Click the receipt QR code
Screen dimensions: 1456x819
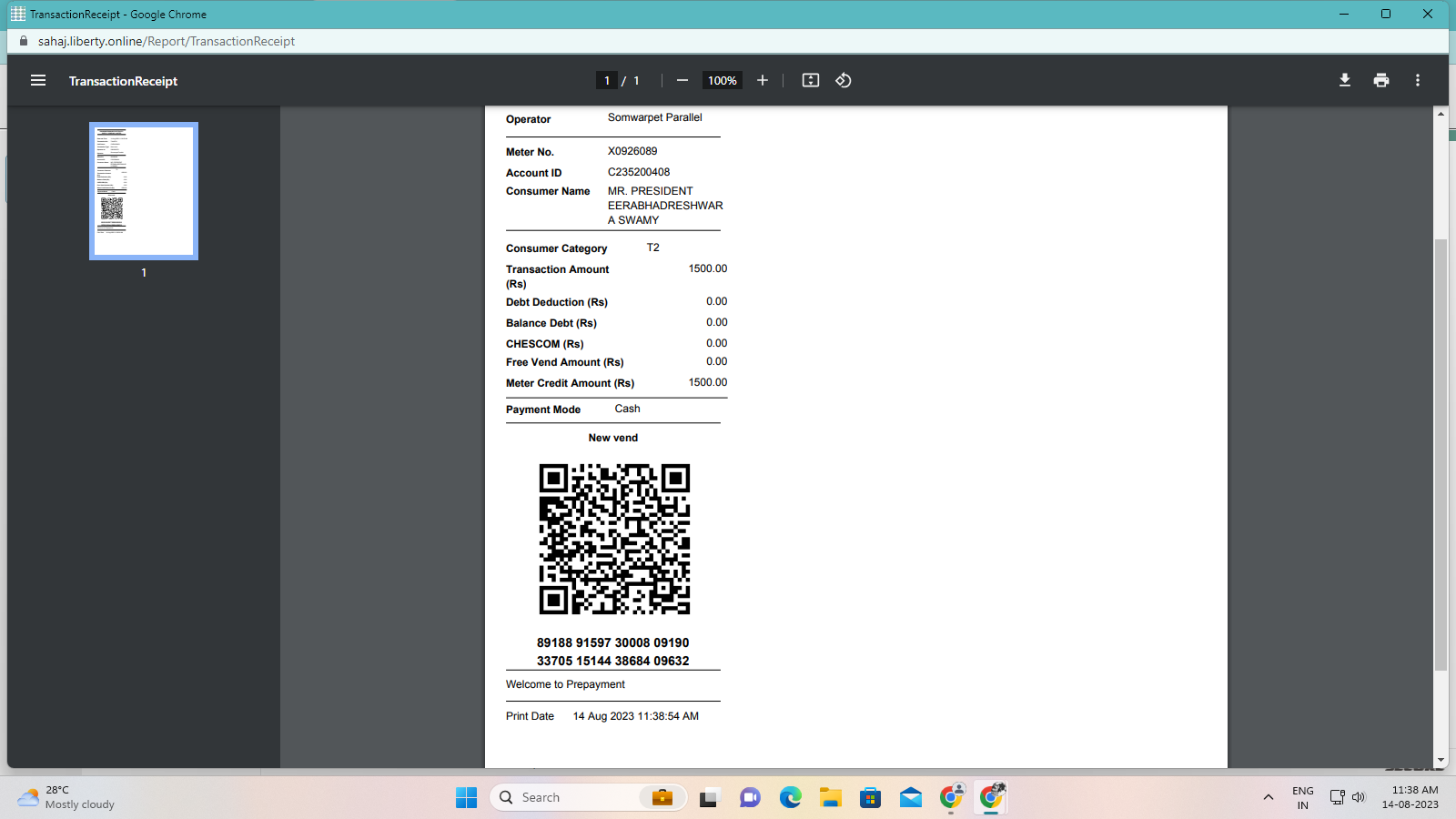point(614,539)
